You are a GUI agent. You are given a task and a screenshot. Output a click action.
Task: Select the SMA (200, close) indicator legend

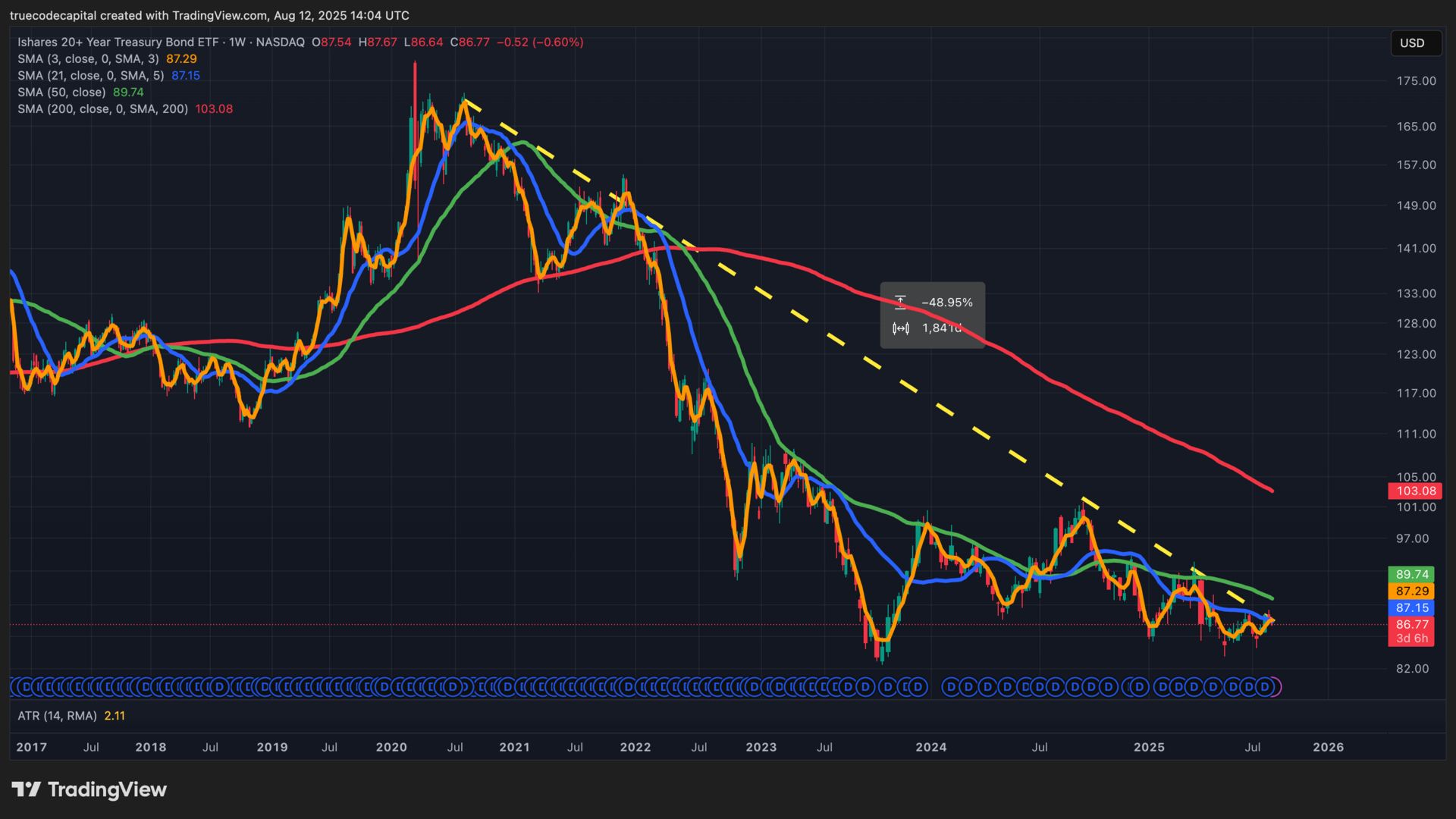point(102,109)
